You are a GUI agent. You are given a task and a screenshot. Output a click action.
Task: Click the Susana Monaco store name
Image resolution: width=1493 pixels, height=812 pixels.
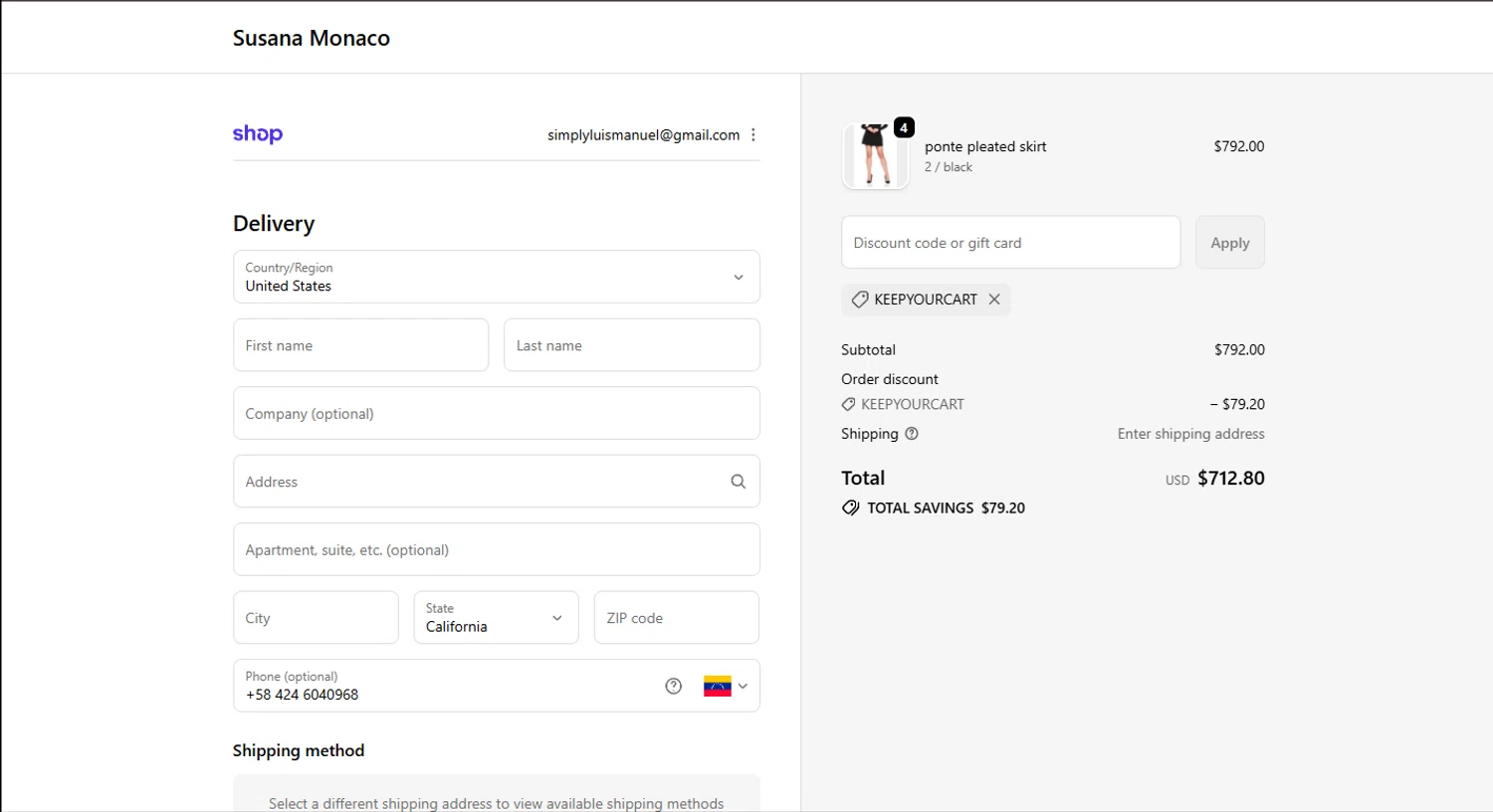point(312,38)
